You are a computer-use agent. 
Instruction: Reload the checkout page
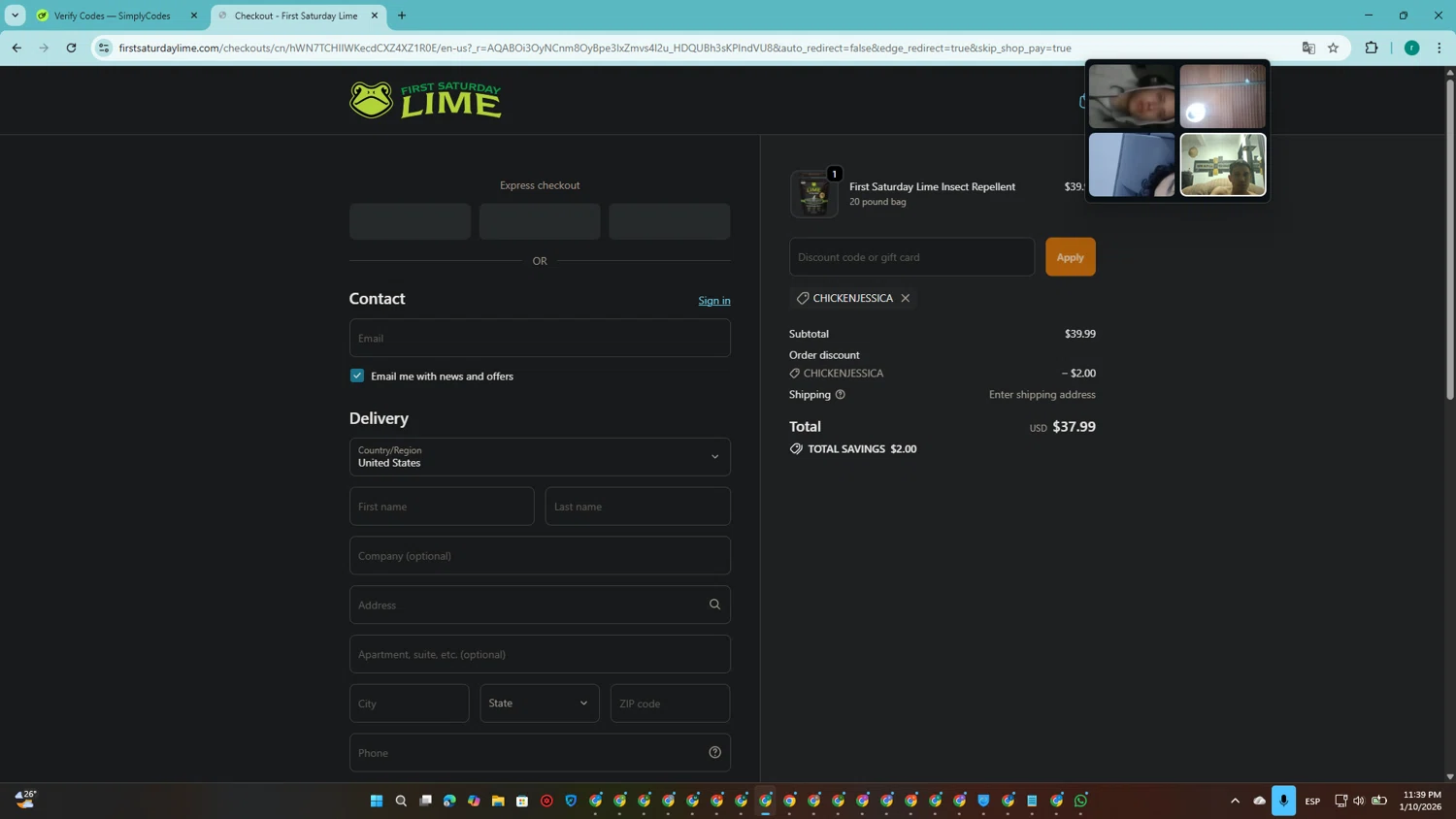point(71,48)
